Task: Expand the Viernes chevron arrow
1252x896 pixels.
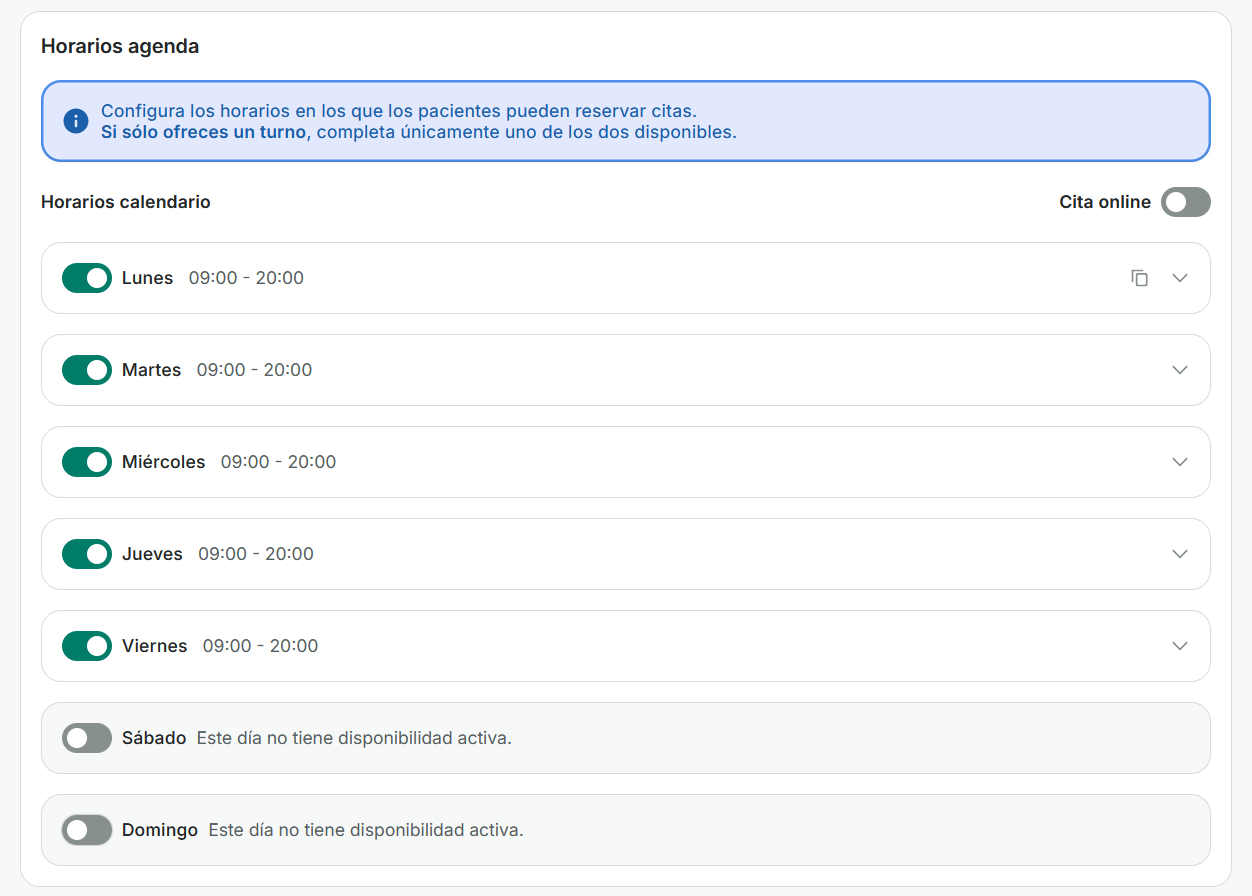Action: 1180,646
